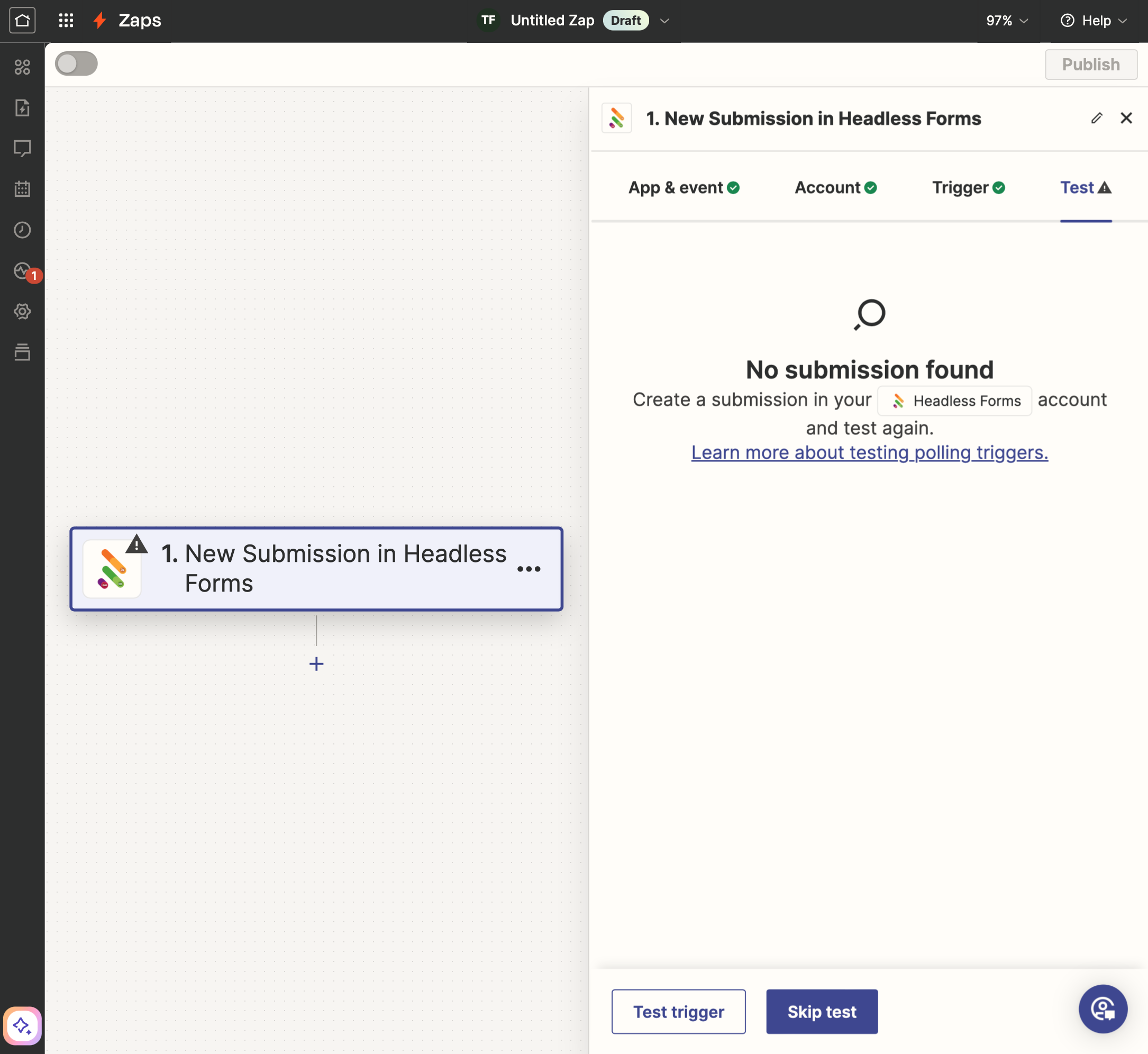Click the Publish button

pyautogui.click(x=1091, y=65)
